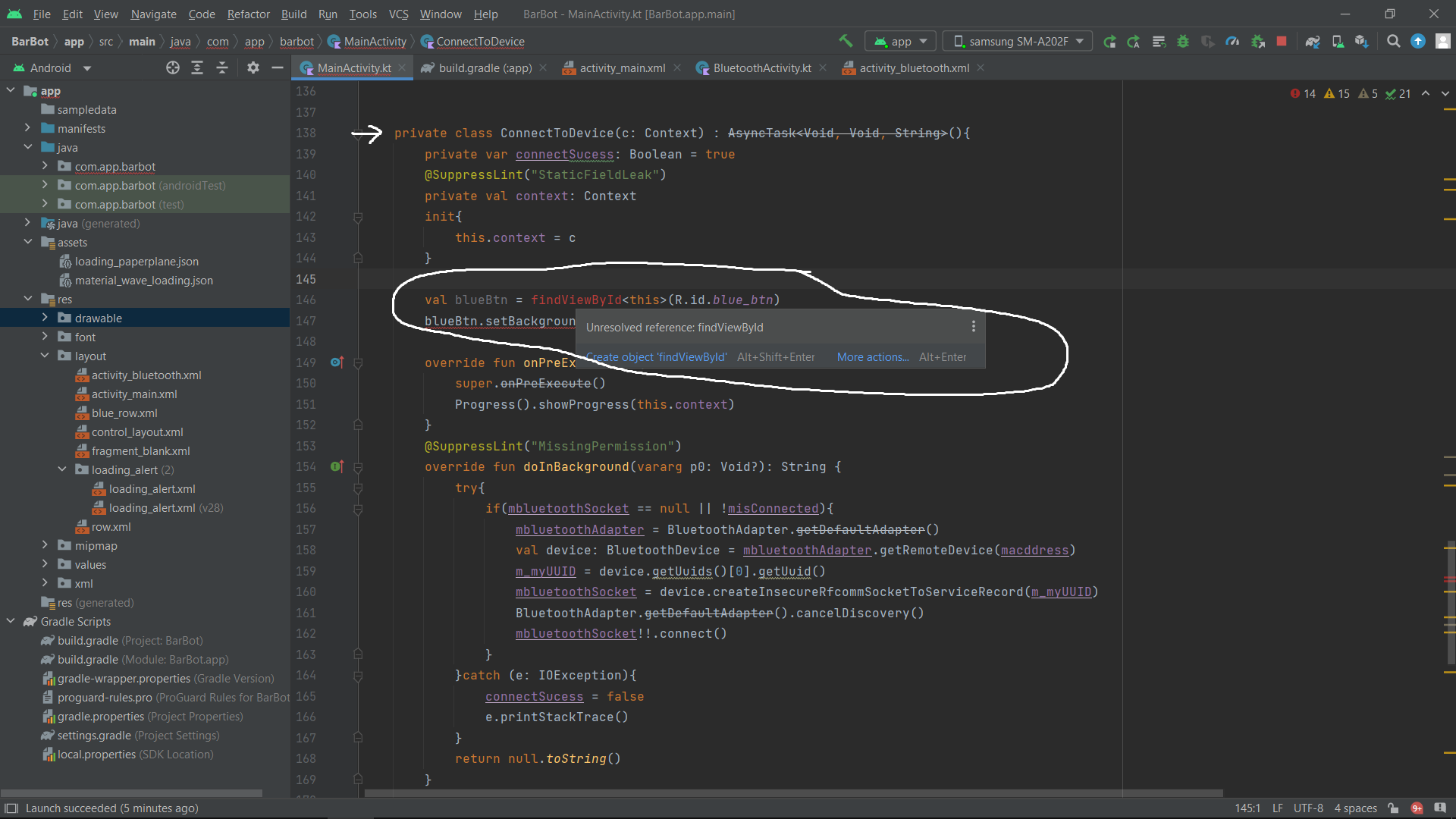Open the Profiler gauge icon

coord(1233,42)
